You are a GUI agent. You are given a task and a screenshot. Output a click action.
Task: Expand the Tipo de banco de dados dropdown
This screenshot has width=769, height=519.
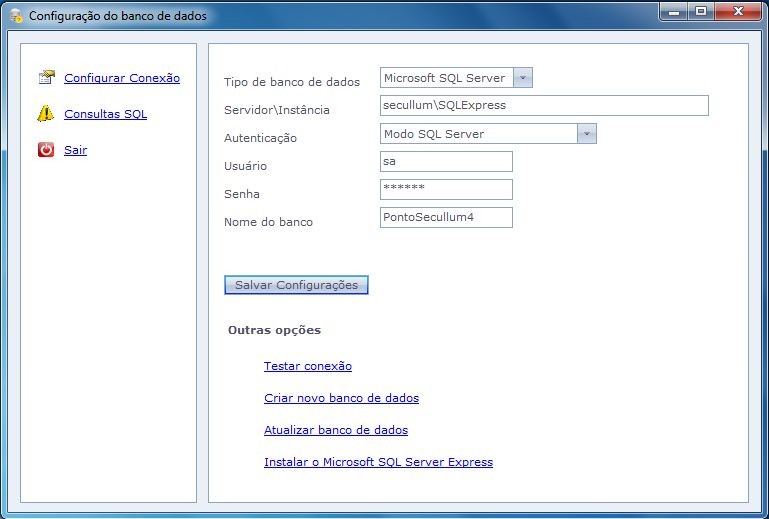(x=523, y=78)
